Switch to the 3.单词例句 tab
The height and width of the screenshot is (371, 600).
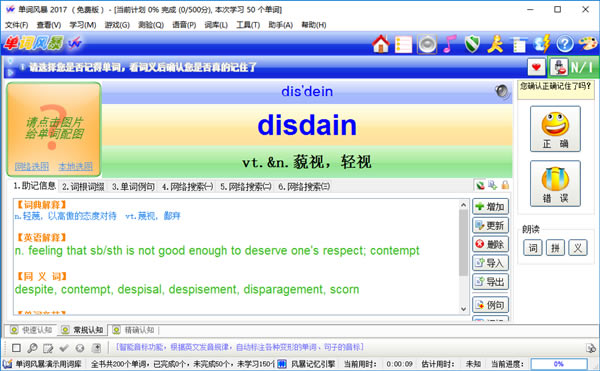(133, 187)
